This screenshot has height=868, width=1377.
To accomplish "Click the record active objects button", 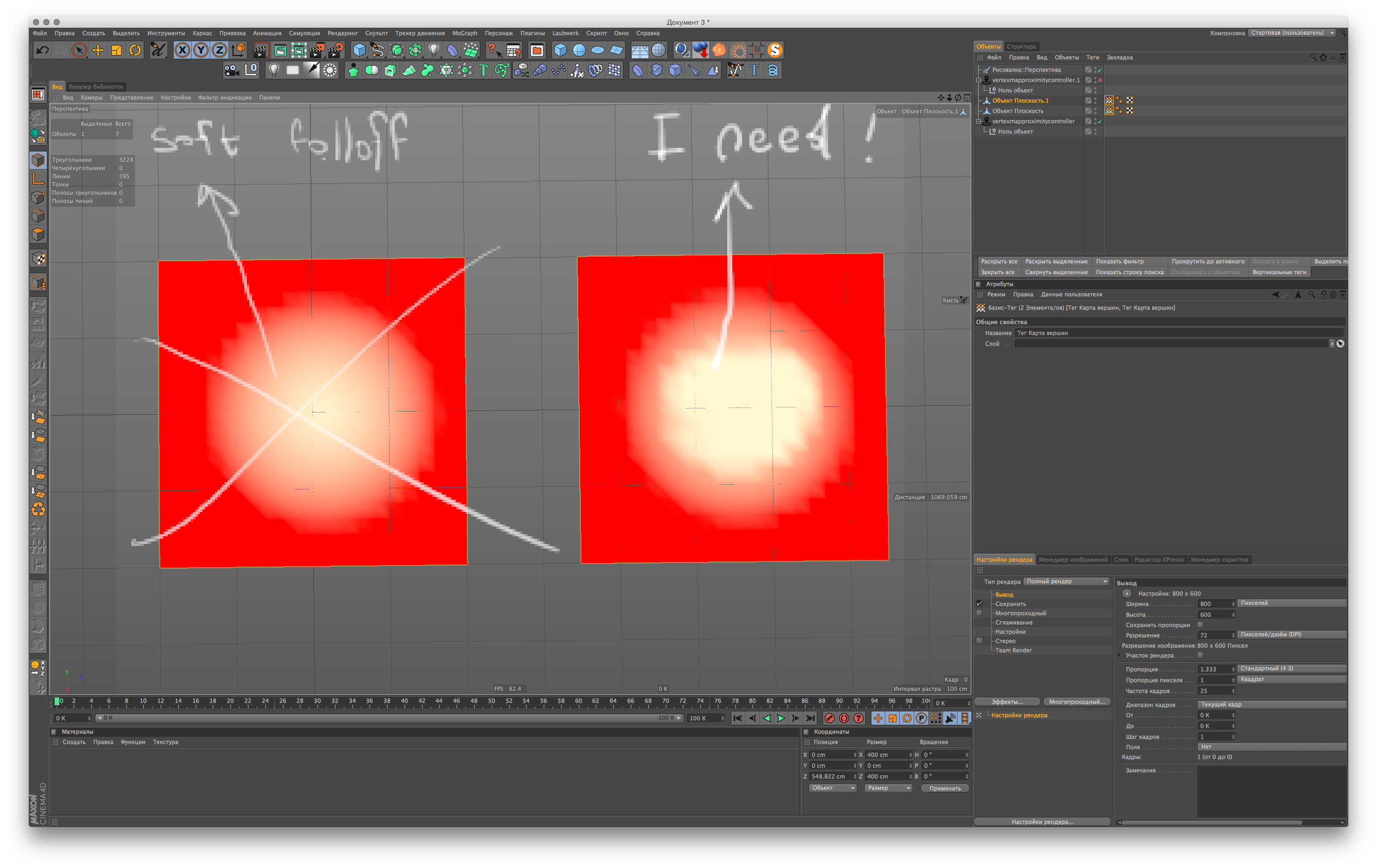I will point(829,718).
